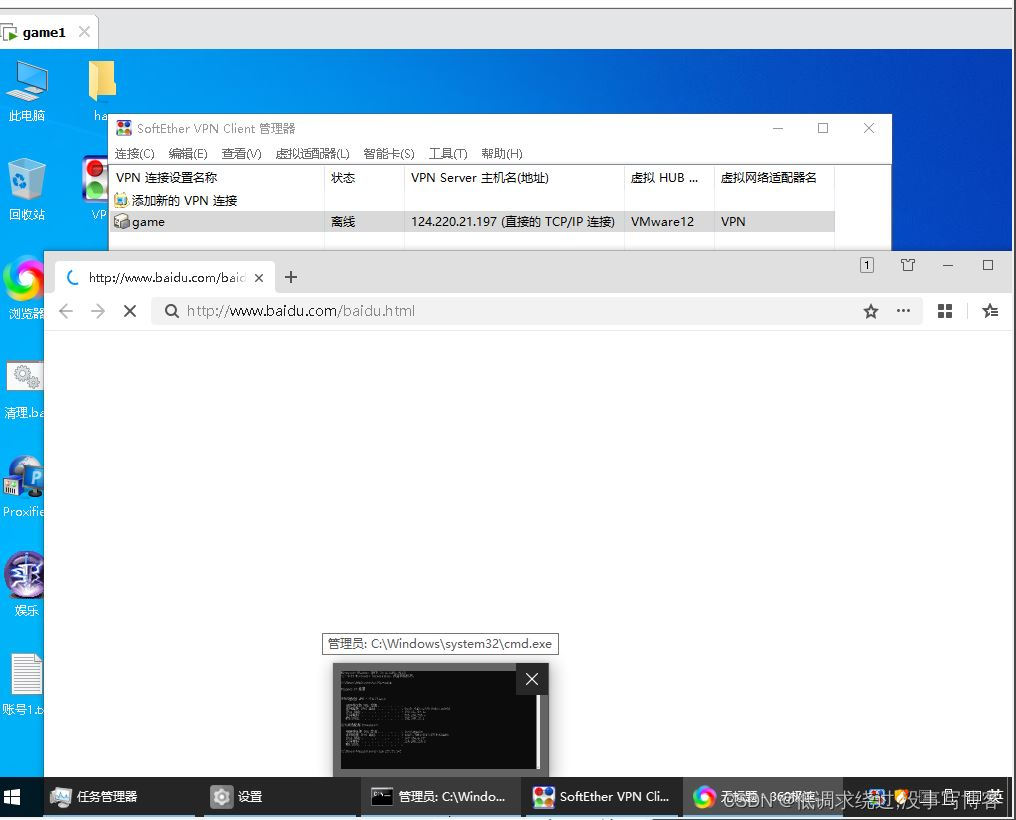Open the 查看(V) menu
The width and height of the screenshot is (1016, 820).
241,154
